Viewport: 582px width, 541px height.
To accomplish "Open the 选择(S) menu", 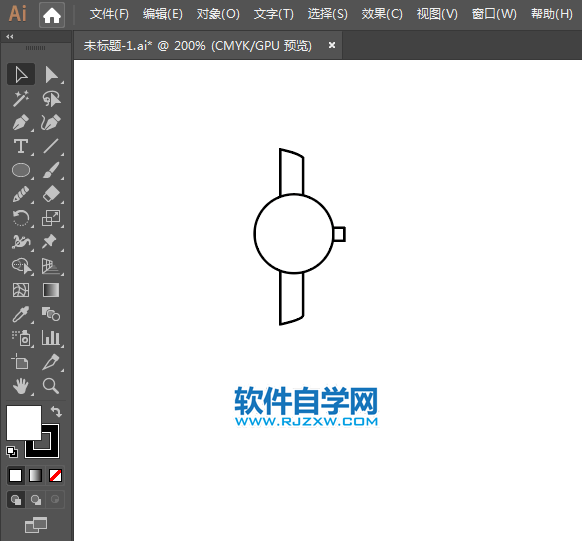I will click(x=328, y=14).
